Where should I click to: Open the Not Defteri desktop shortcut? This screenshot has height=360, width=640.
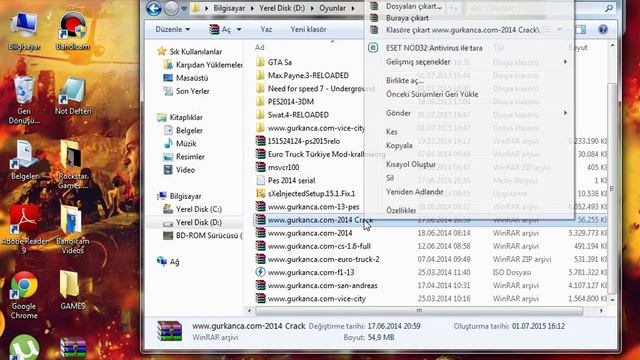click(x=73, y=96)
